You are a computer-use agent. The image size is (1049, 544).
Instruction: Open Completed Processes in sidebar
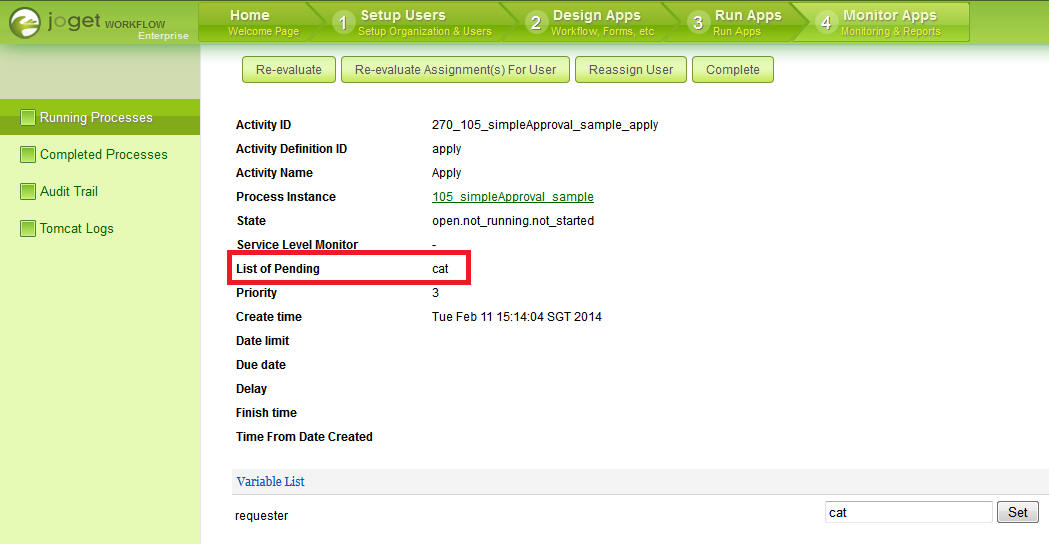pyautogui.click(x=104, y=155)
